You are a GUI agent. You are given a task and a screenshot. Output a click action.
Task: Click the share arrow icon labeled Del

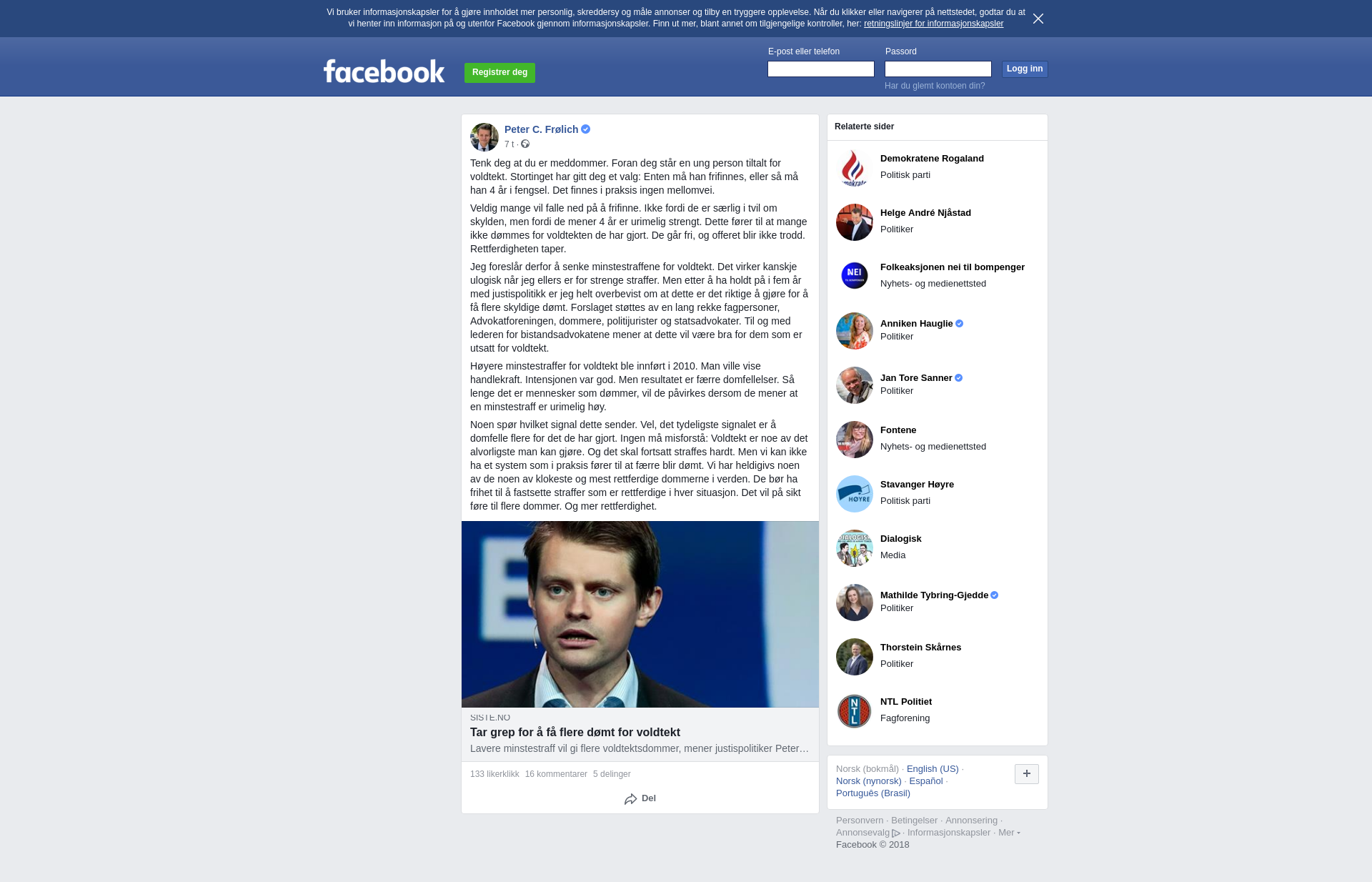pyautogui.click(x=630, y=799)
